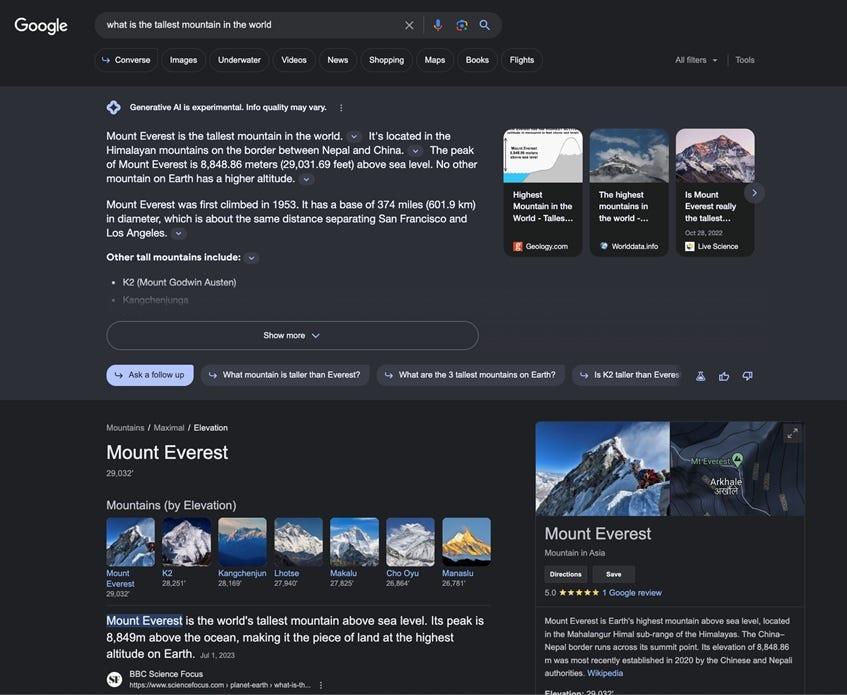
Task: Ask 'What mountain is taller than Everest?'
Action: pos(285,375)
